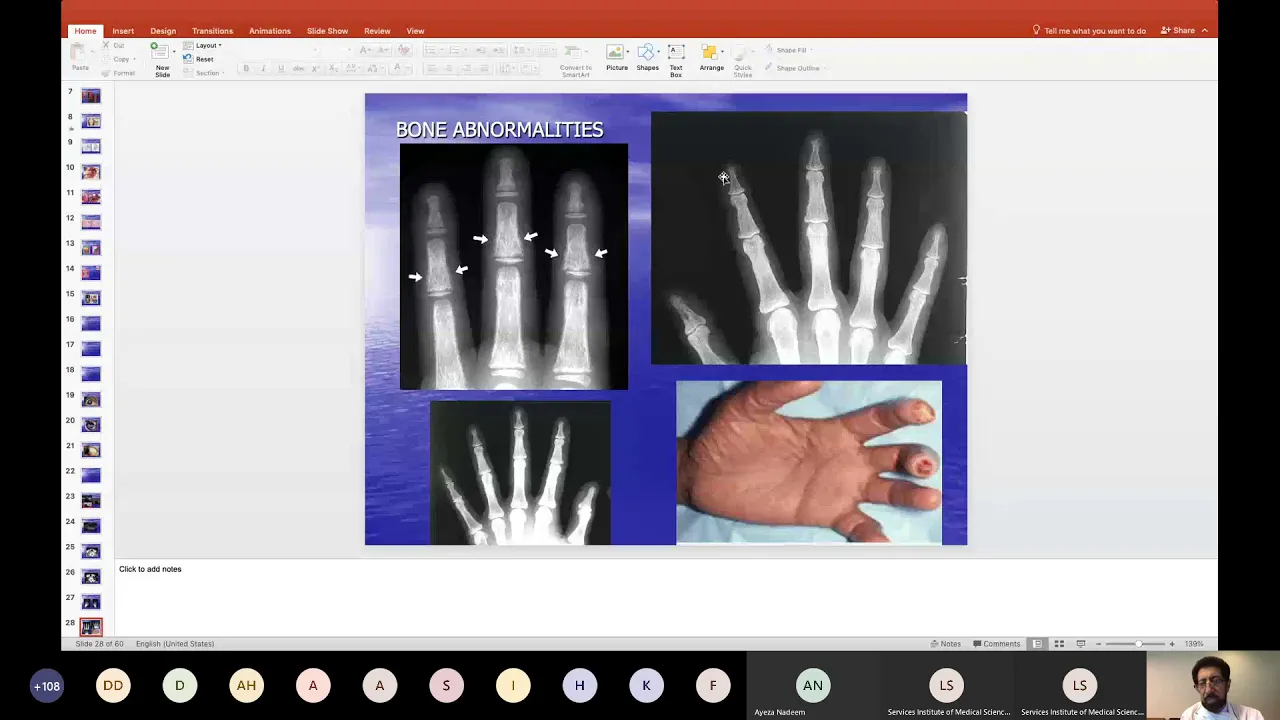
Task: Open the Slide Show ribbon tab
Action: click(327, 31)
